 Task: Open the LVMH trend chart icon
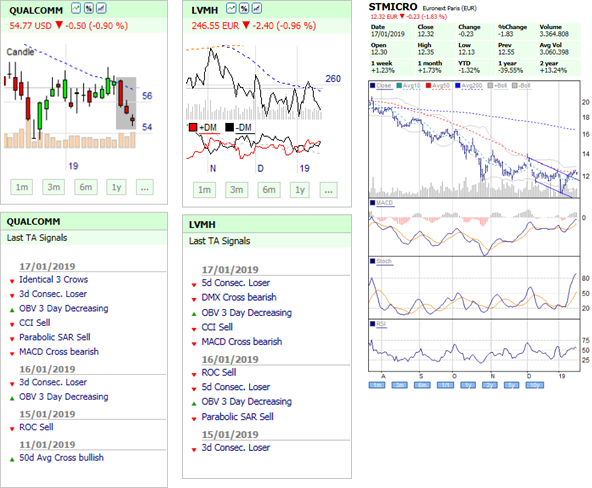tap(257, 8)
